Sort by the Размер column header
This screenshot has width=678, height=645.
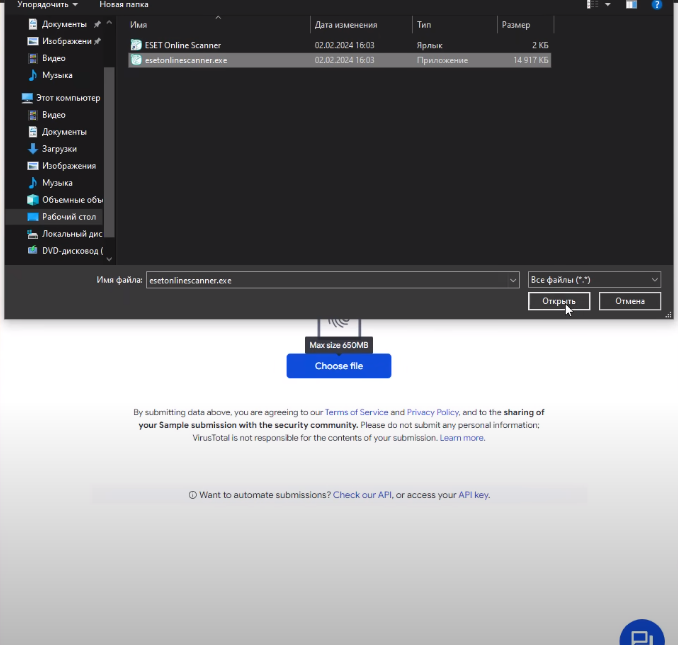click(x=525, y=25)
